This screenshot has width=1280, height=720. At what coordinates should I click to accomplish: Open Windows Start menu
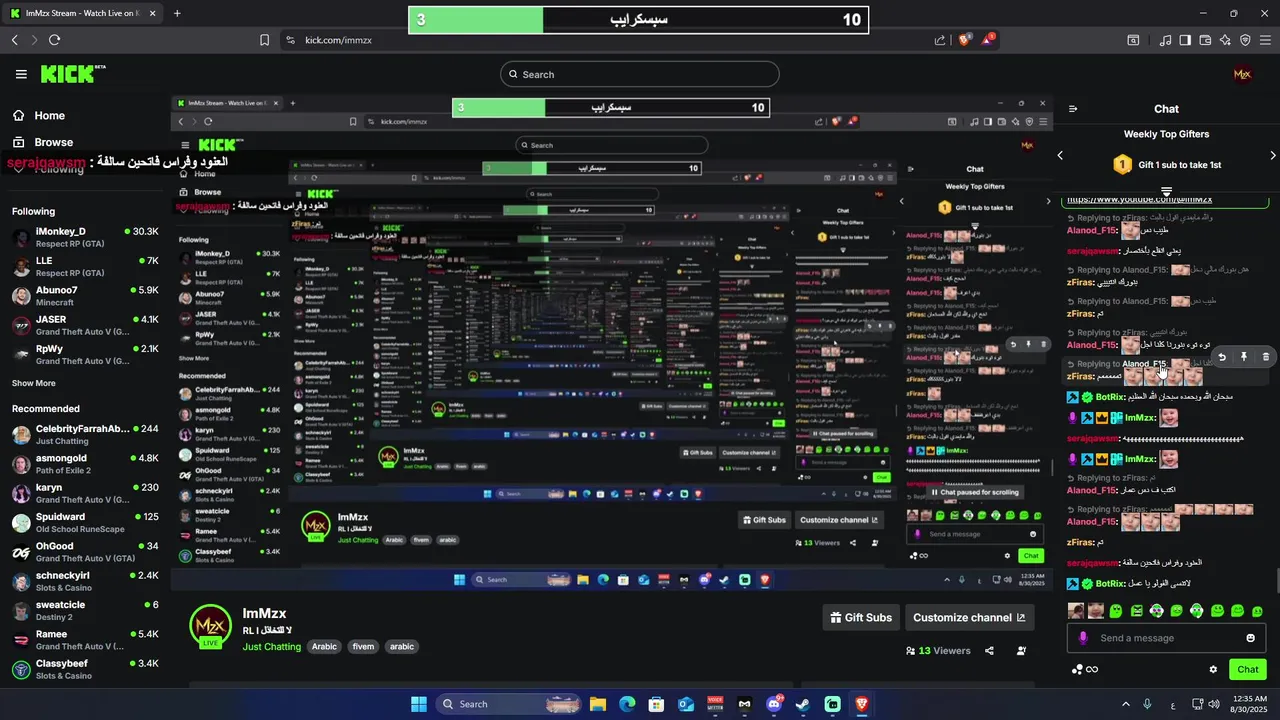[419, 704]
